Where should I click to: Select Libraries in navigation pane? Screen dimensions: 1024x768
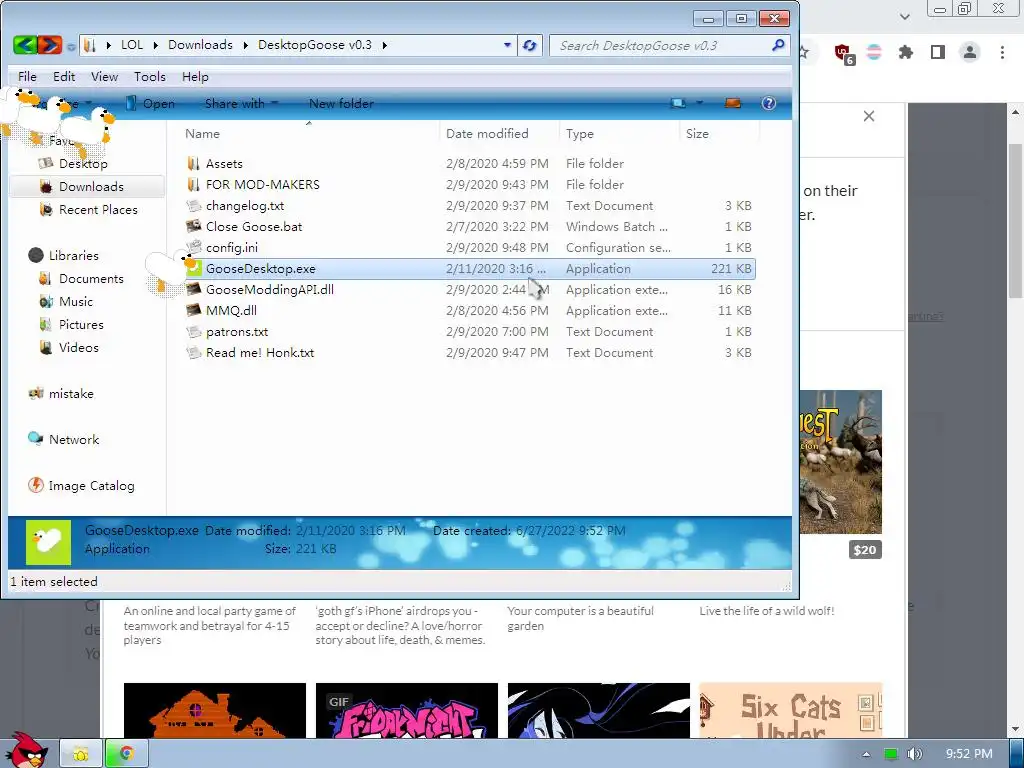(x=73, y=255)
